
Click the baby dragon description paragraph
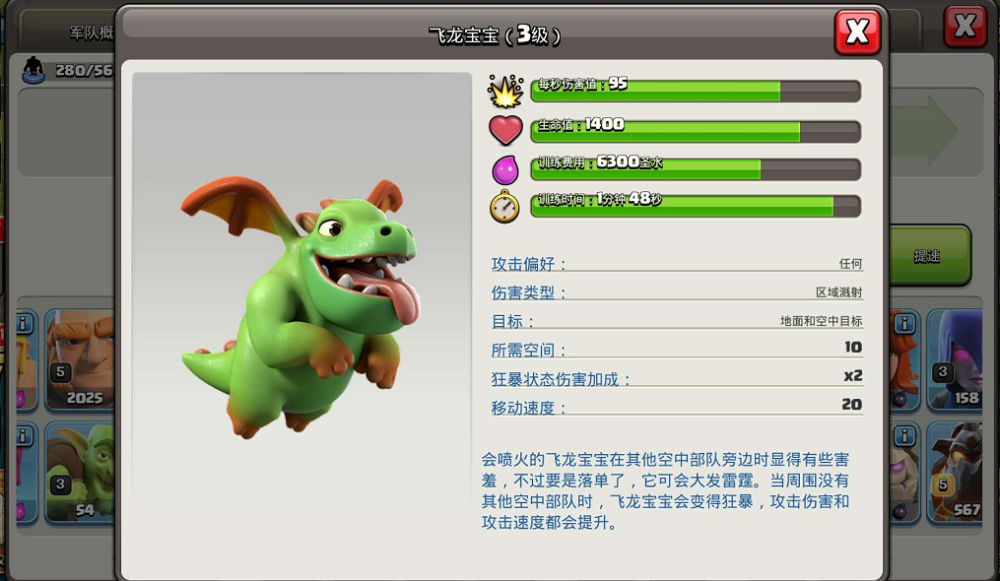665,490
